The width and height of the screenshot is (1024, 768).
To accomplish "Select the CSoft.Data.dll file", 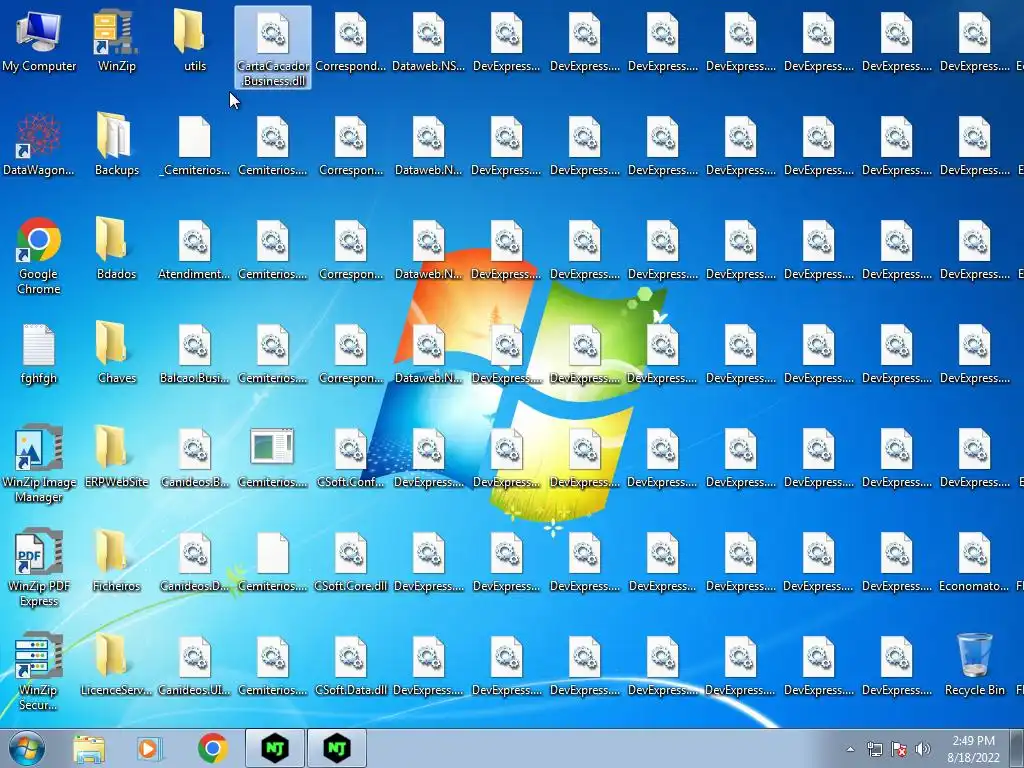I will pos(351,664).
